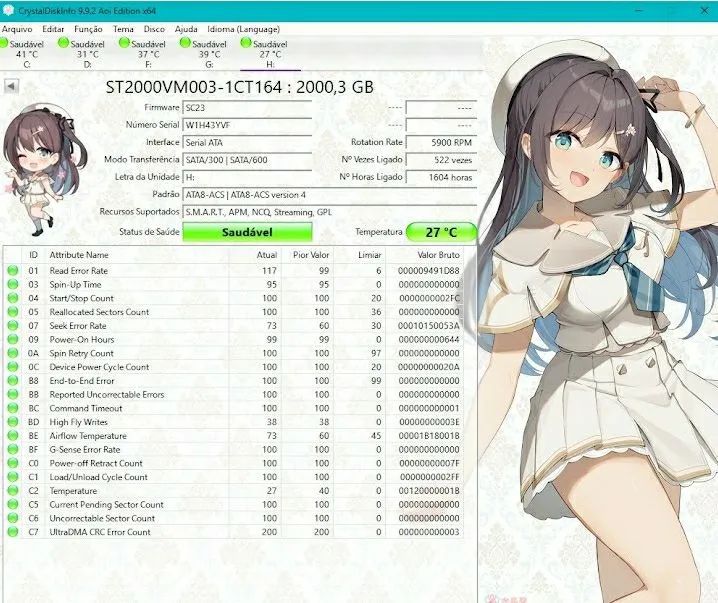This screenshot has width=718, height=603.
Task: Click the 27 °C temperature button
Action: tap(441, 232)
